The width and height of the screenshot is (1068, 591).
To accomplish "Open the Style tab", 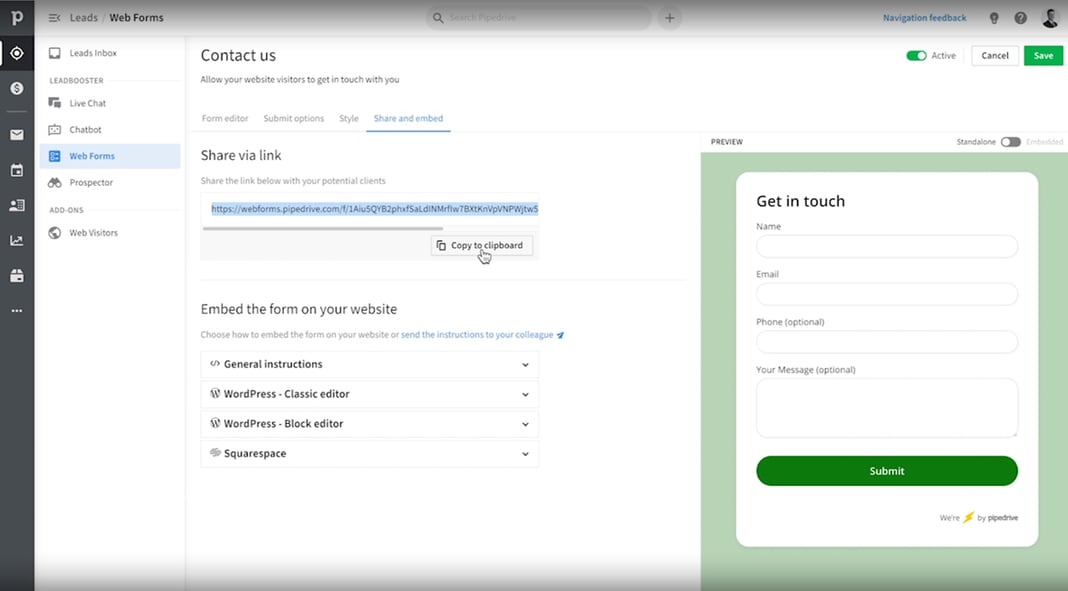I will [348, 118].
